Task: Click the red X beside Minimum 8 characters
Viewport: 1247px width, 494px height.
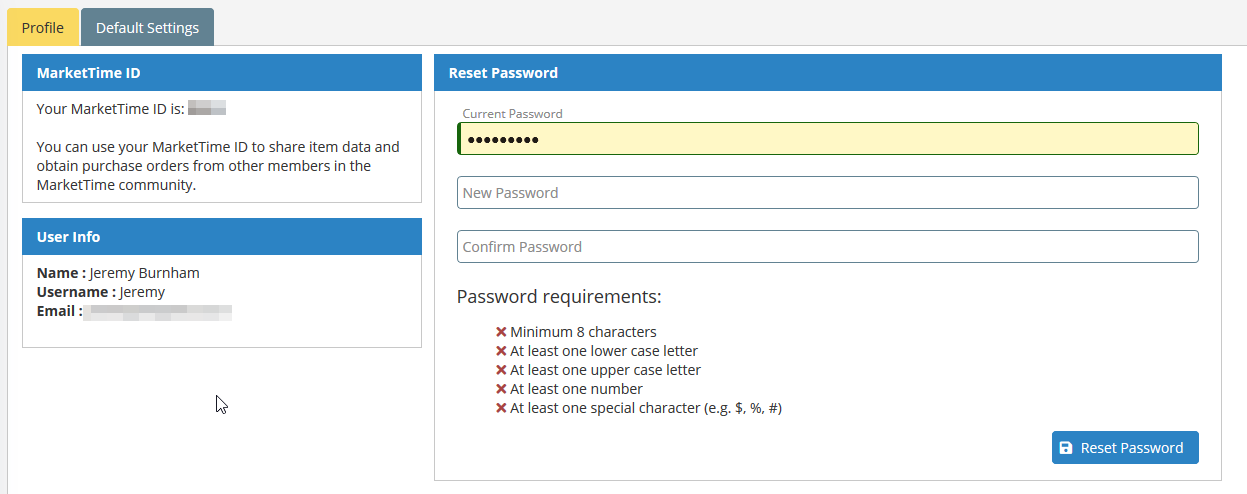Action: (501, 332)
